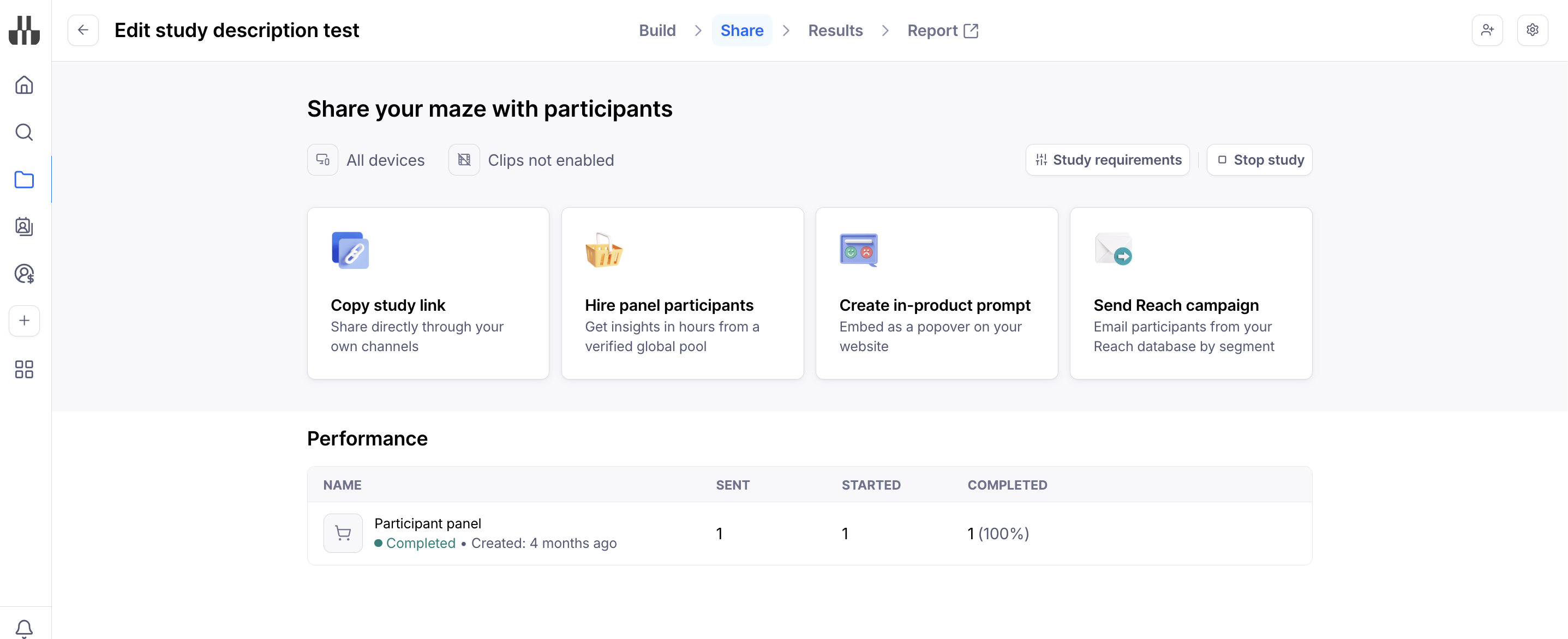This screenshot has width=1568, height=639.
Task: Open the Home sidebar icon
Action: (25, 85)
